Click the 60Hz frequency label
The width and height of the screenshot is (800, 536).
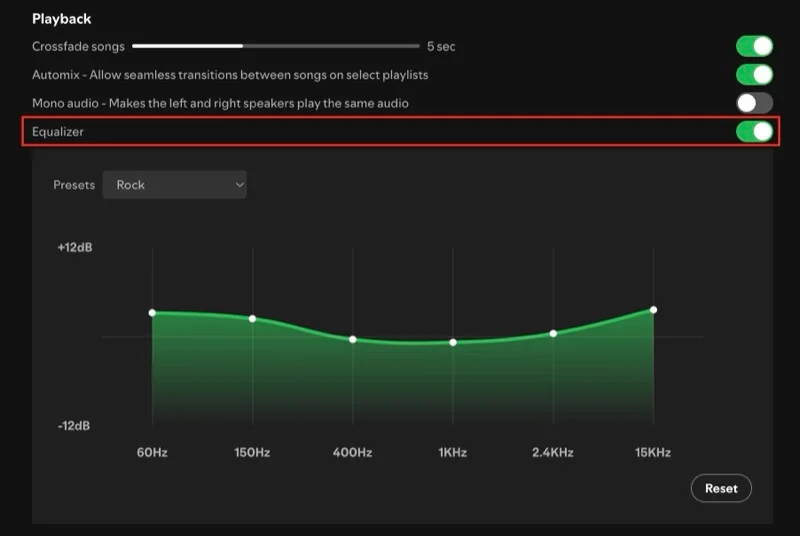tap(152, 452)
